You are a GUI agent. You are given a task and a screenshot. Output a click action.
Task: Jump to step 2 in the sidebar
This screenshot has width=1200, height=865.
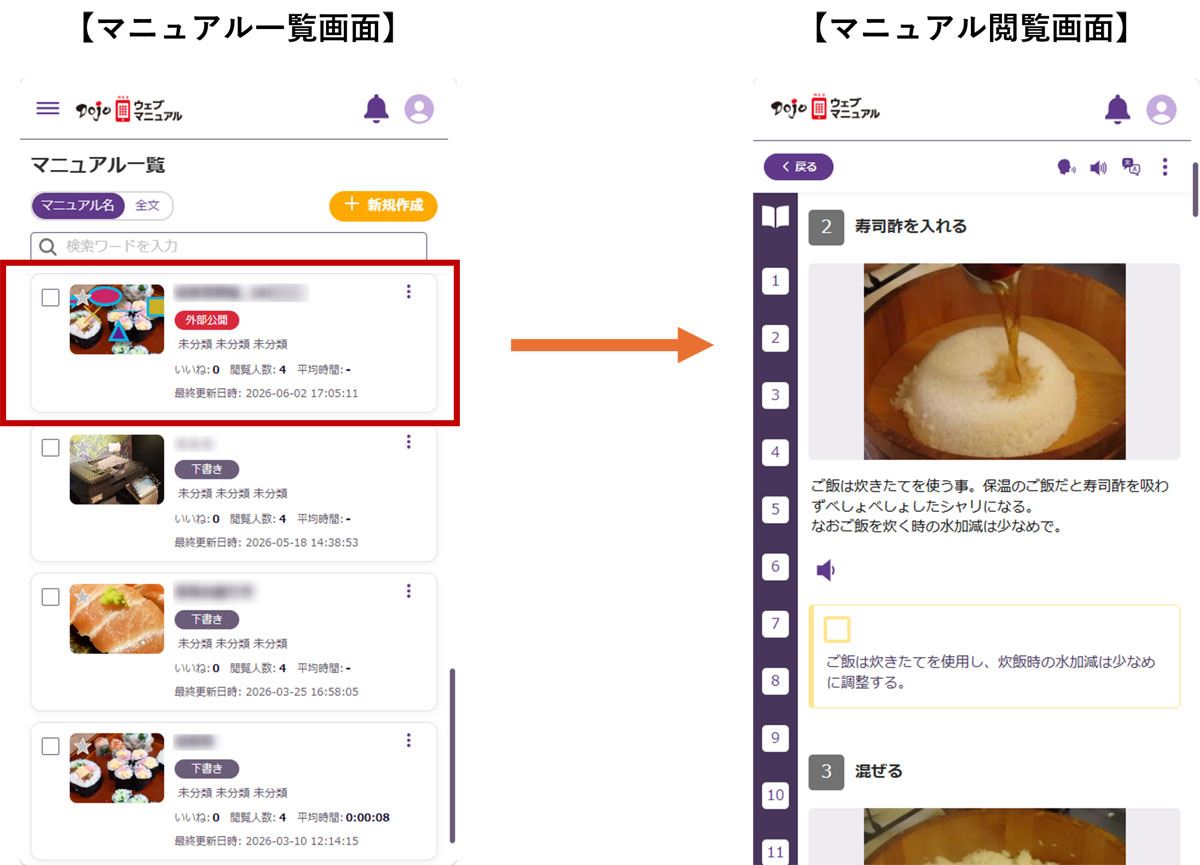[775, 338]
